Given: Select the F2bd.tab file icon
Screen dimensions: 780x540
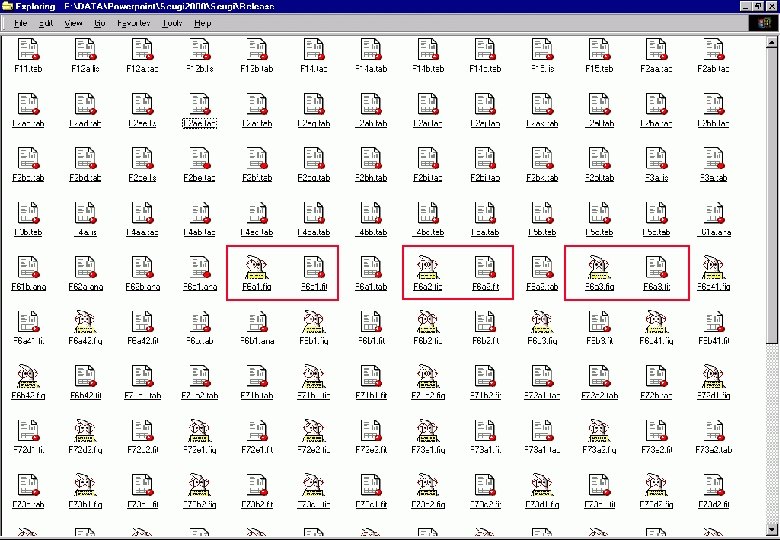Looking at the screenshot, I should coord(86,159).
